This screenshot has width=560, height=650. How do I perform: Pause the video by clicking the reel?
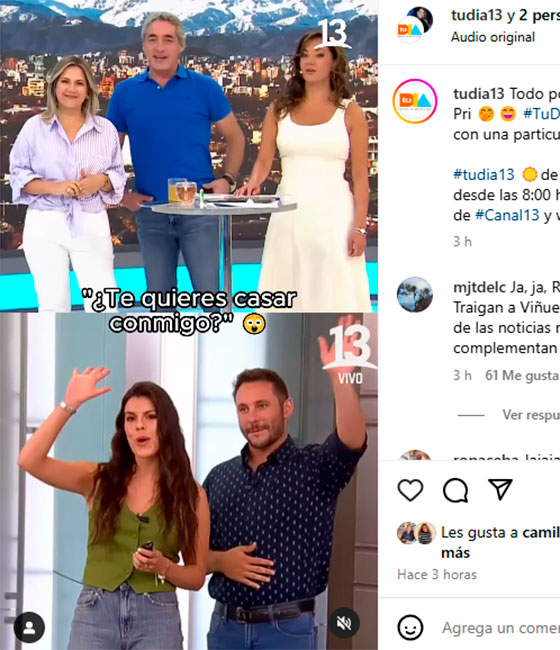point(189,325)
